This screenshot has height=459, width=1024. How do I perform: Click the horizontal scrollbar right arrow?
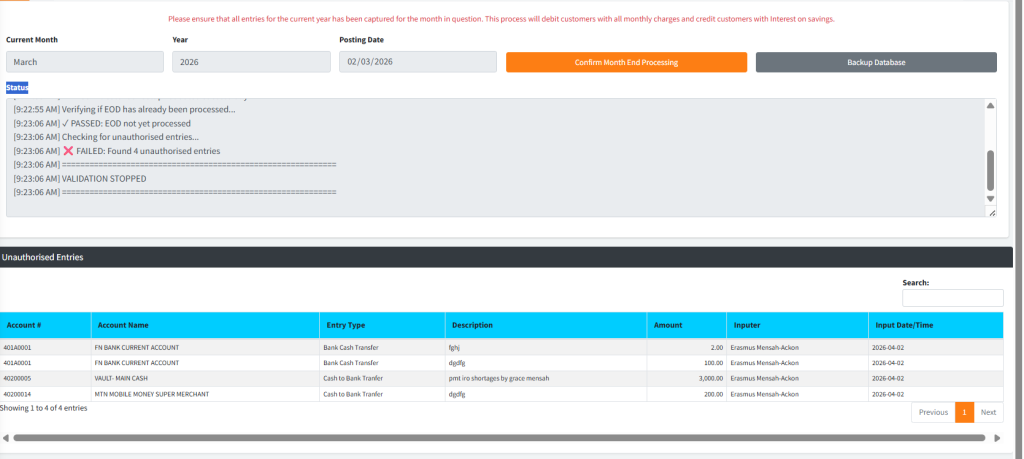pyautogui.click(x=996, y=438)
